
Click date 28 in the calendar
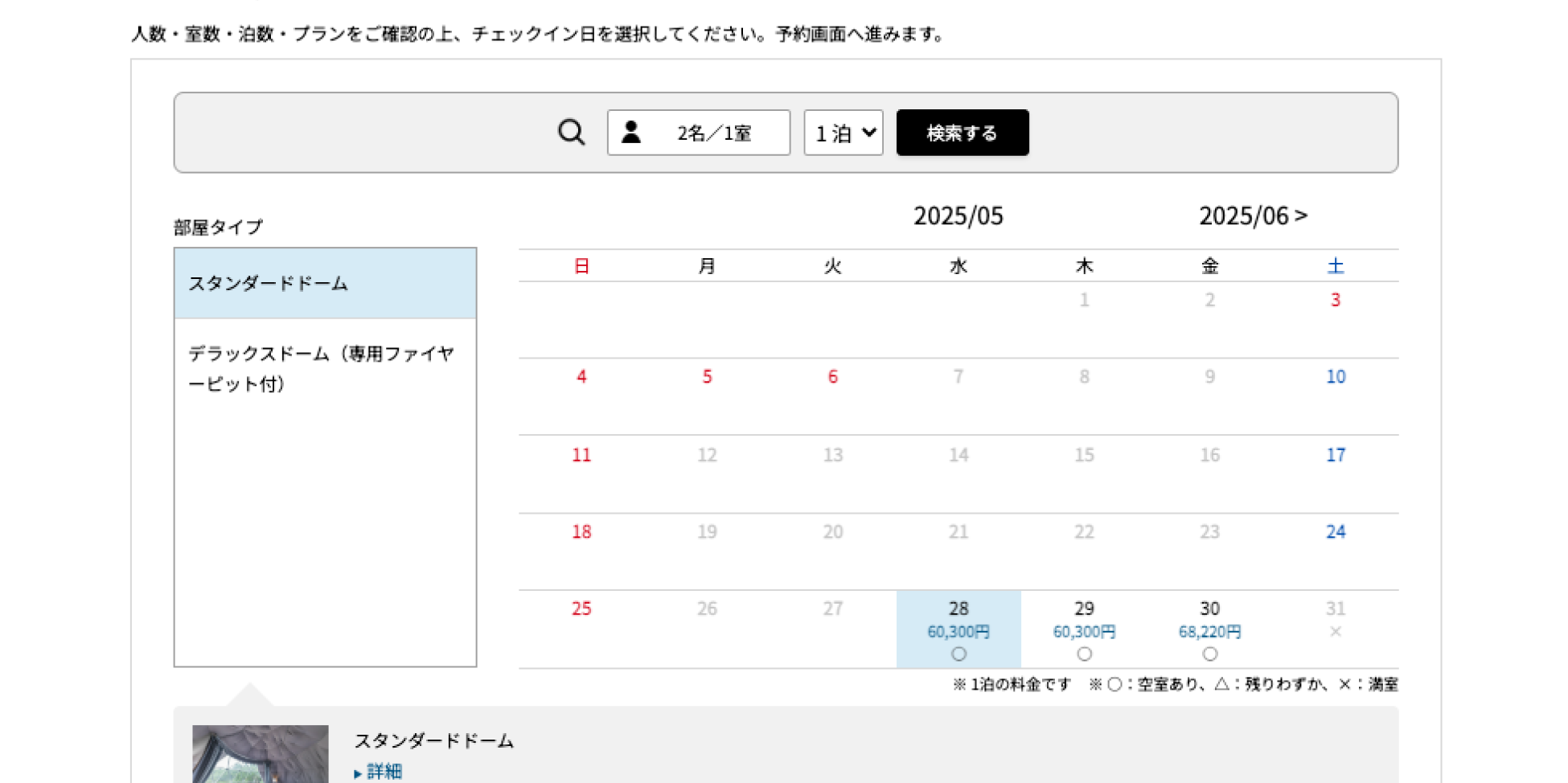click(x=958, y=609)
